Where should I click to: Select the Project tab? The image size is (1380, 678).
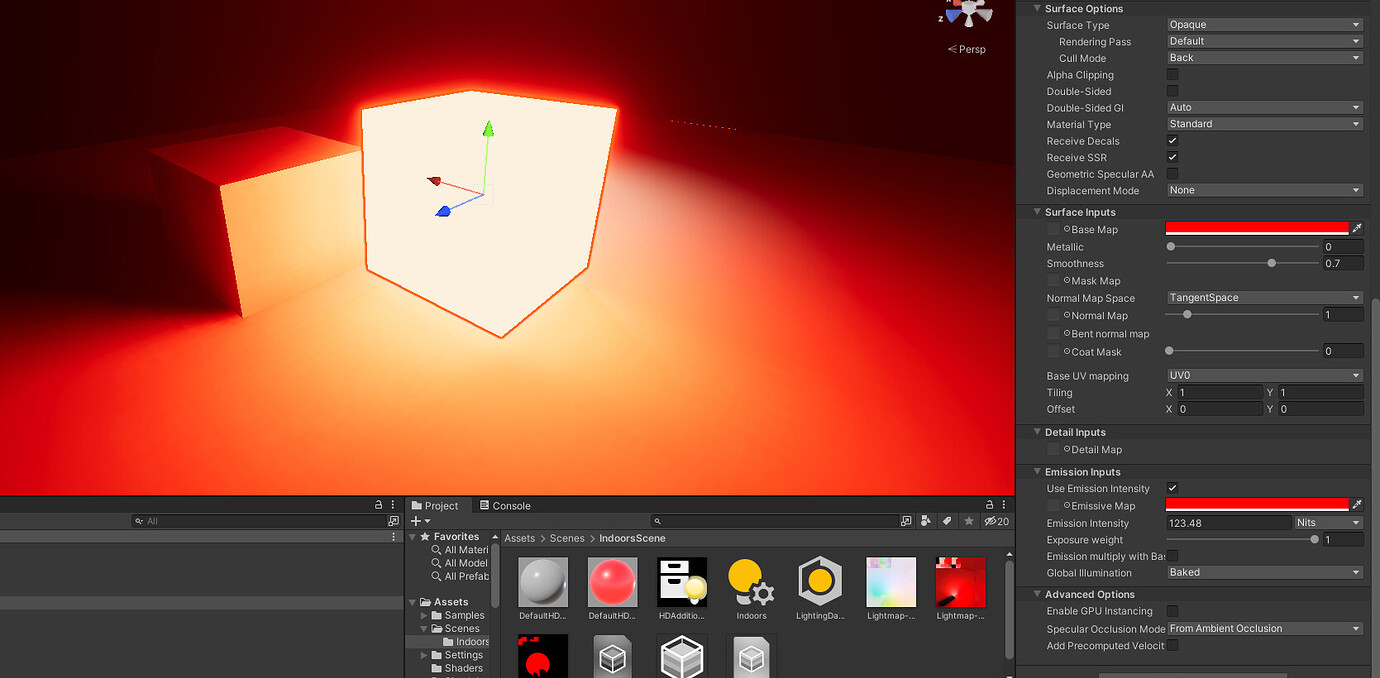pos(437,505)
